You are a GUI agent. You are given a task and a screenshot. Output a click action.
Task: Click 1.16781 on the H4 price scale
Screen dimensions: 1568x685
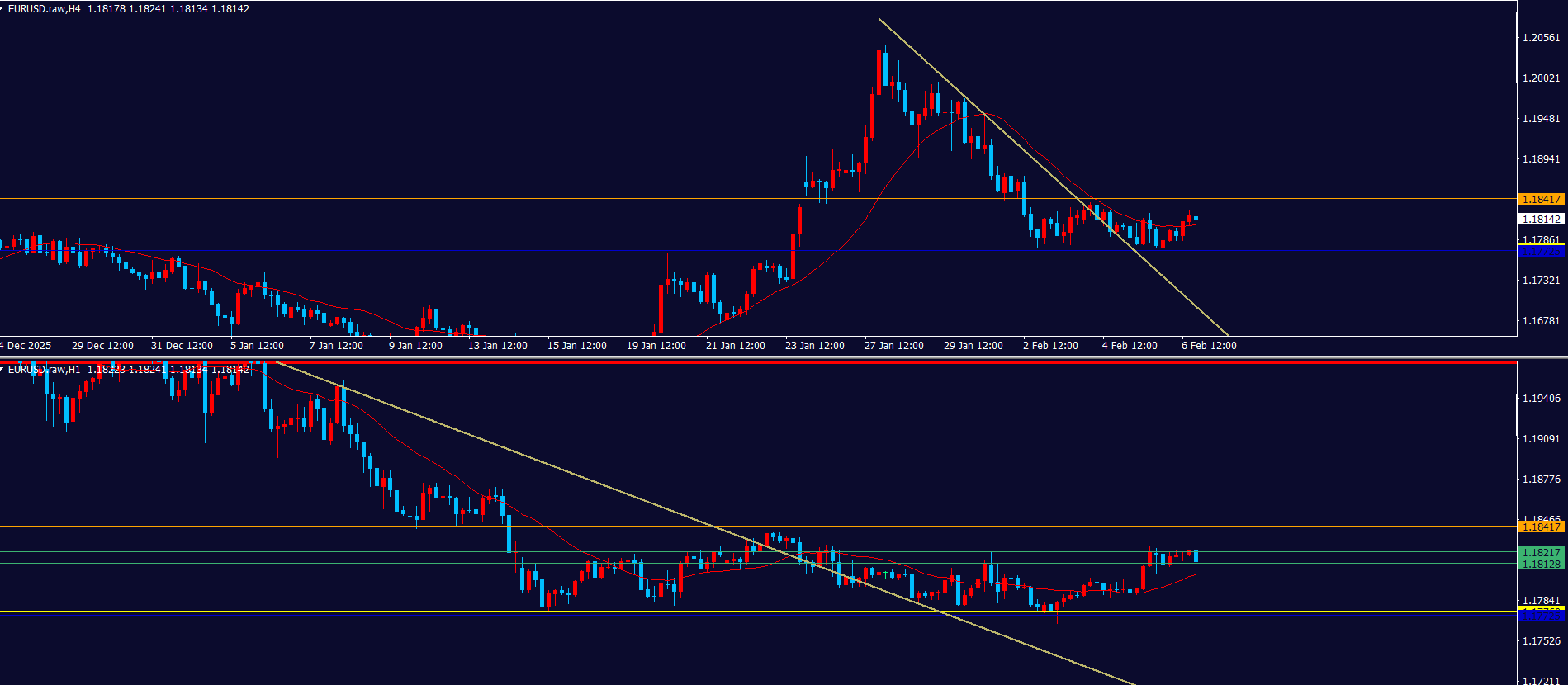point(1541,321)
